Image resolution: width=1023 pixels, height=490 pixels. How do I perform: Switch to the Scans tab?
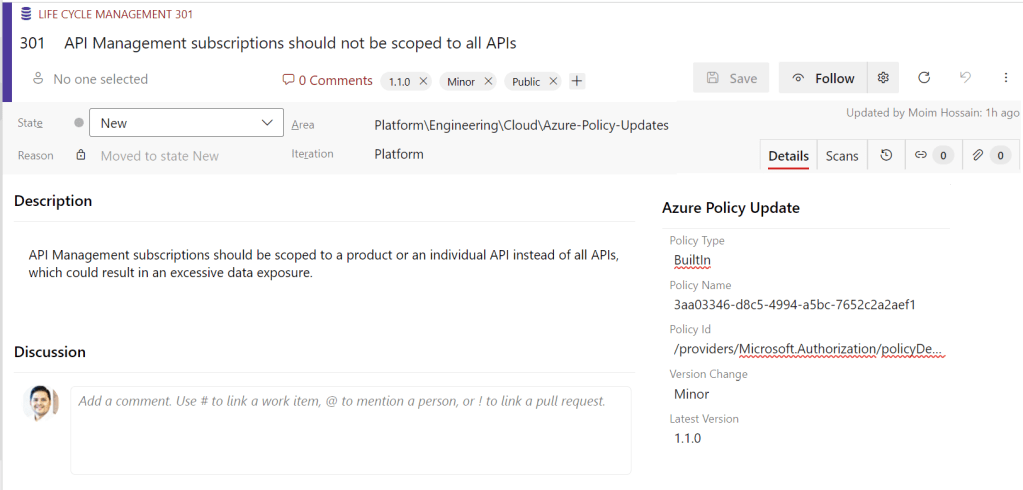click(842, 155)
